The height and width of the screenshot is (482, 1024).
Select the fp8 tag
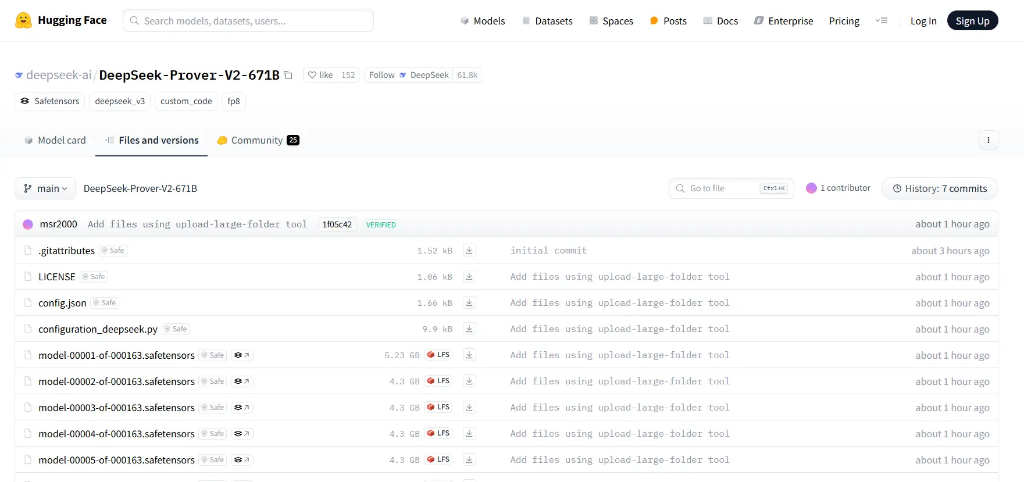tap(234, 101)
